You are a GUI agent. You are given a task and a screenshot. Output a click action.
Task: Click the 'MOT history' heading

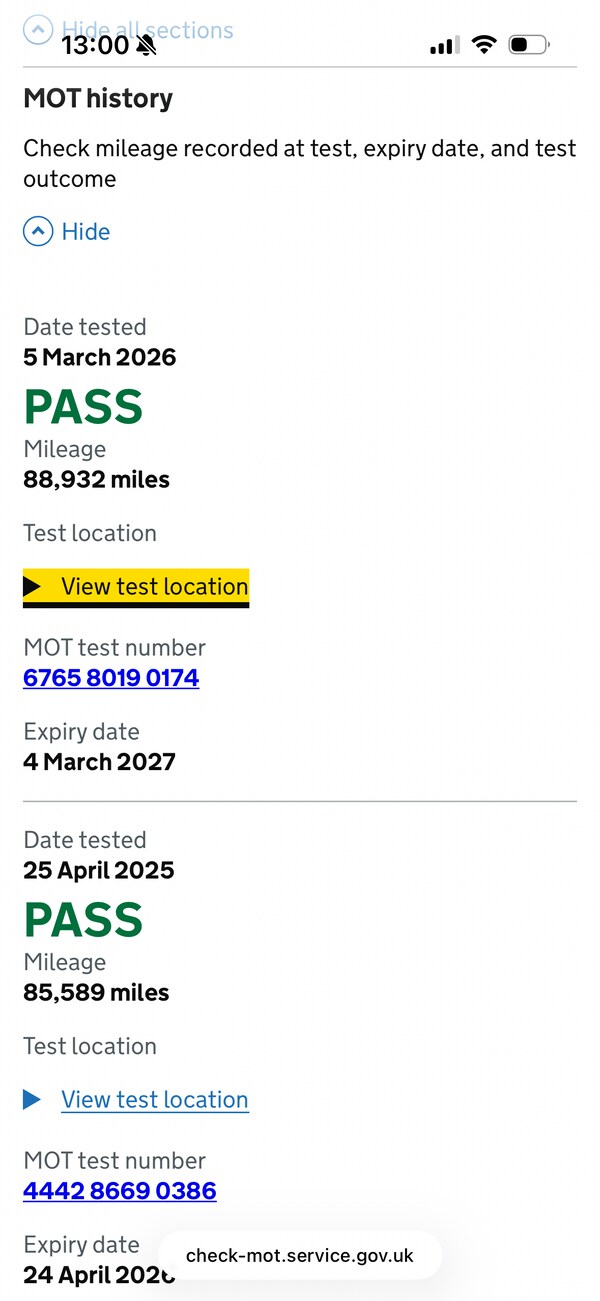tap(98, 98)
